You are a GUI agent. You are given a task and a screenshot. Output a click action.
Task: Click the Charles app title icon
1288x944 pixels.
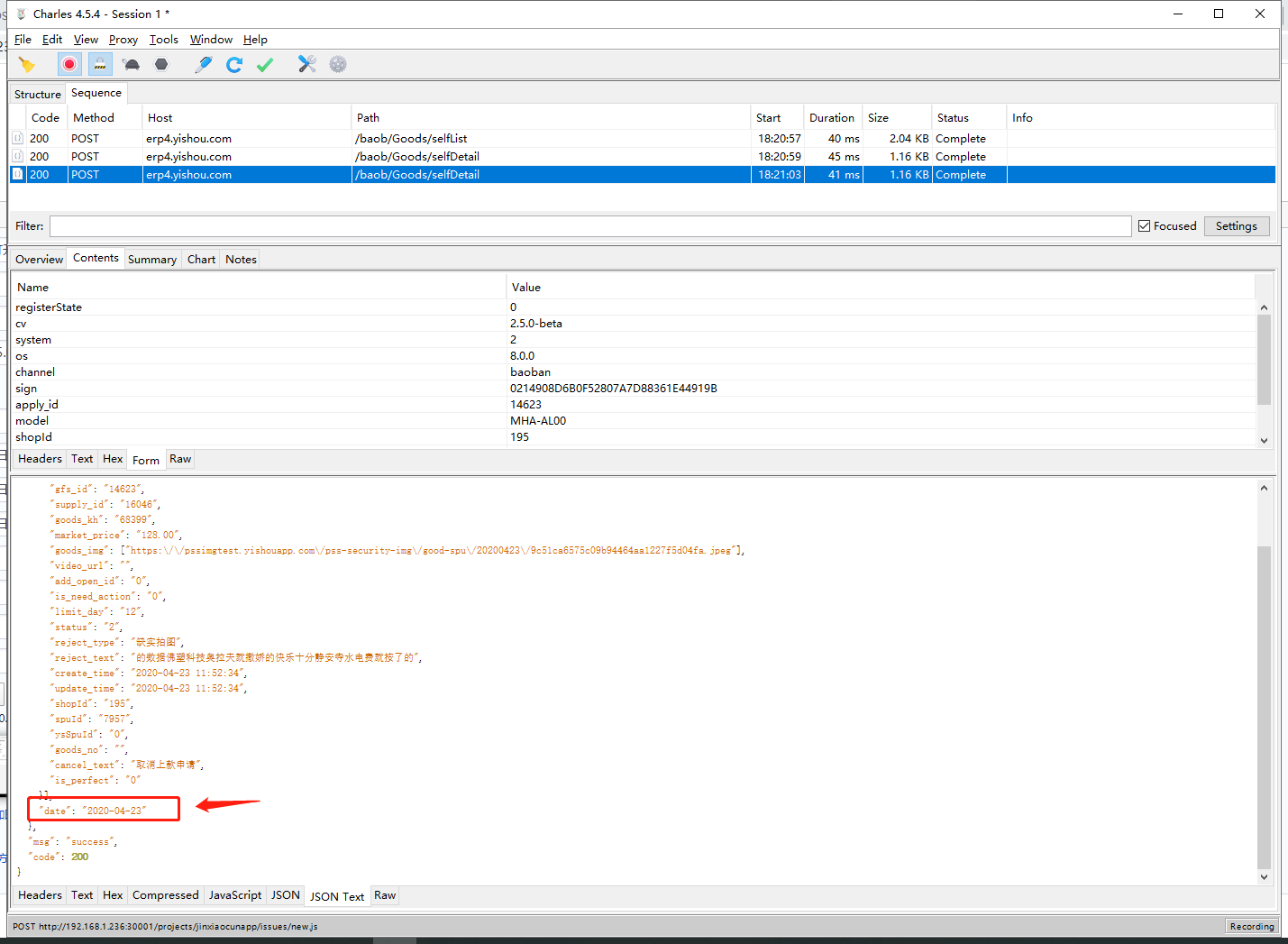21,14
